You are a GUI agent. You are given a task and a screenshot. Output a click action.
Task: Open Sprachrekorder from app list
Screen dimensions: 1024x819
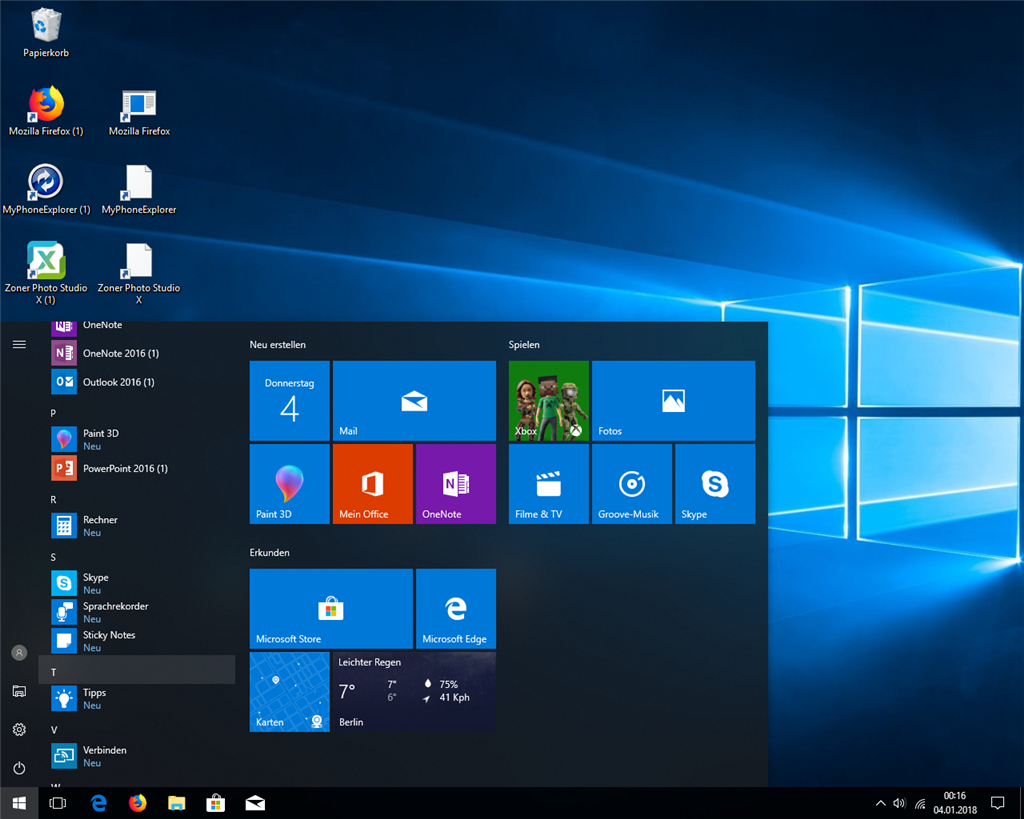point(137,612)
